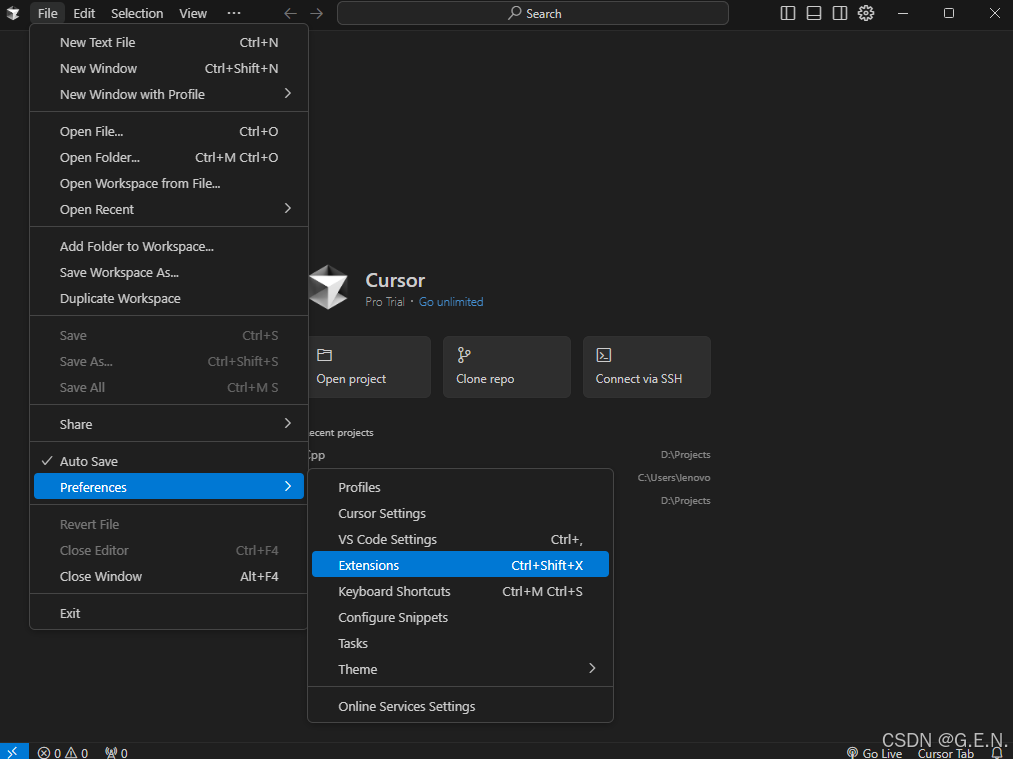Open Profiles in the Preferences submenu
The image size is (1013, 759).
point(460,487)
